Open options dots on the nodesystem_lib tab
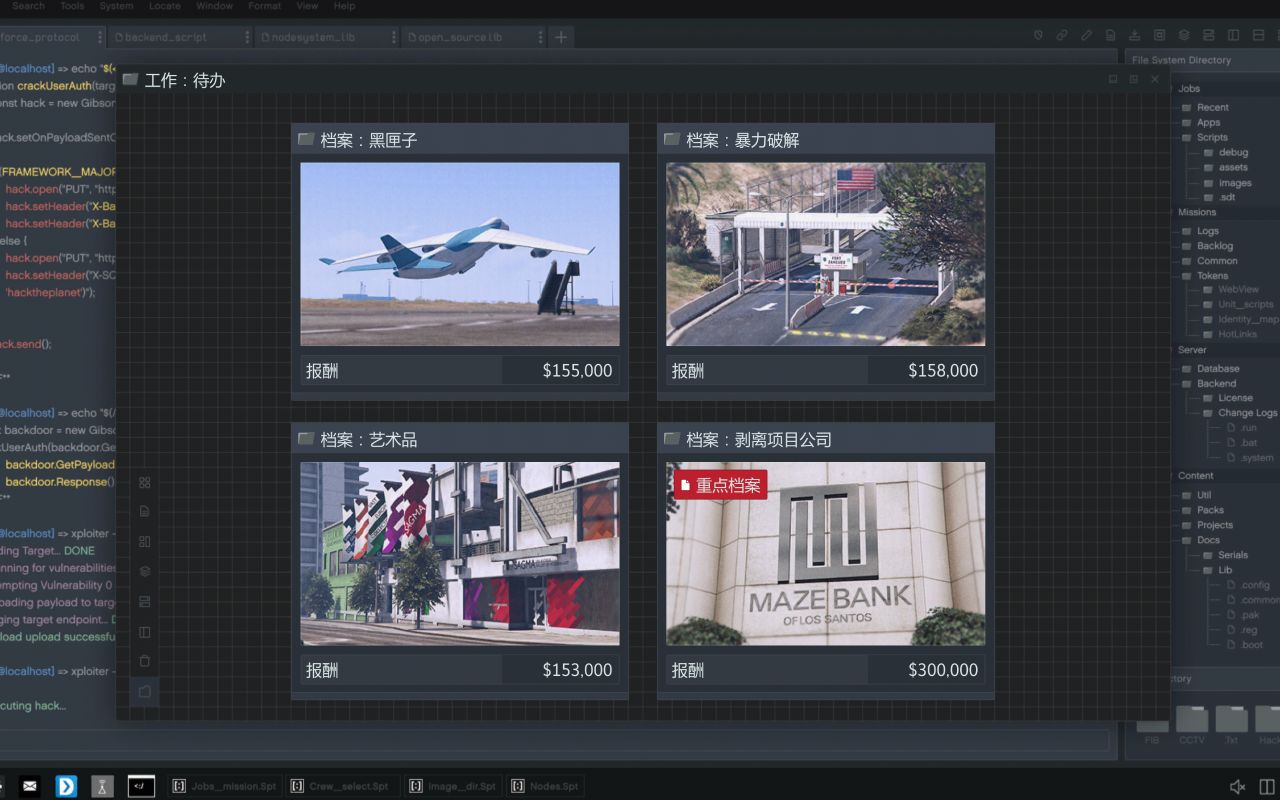1280x800 pixels. 394,37
